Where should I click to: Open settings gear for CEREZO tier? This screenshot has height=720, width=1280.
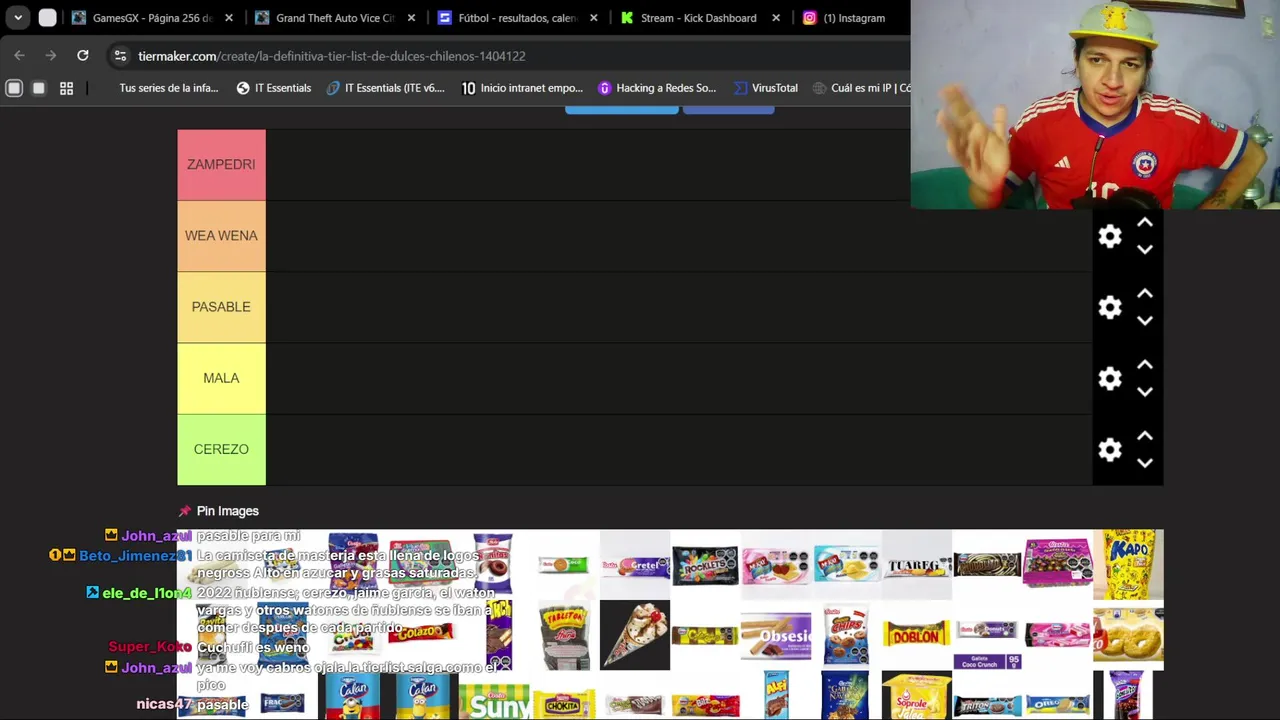pyautogui.click(x=1110, y=450)
